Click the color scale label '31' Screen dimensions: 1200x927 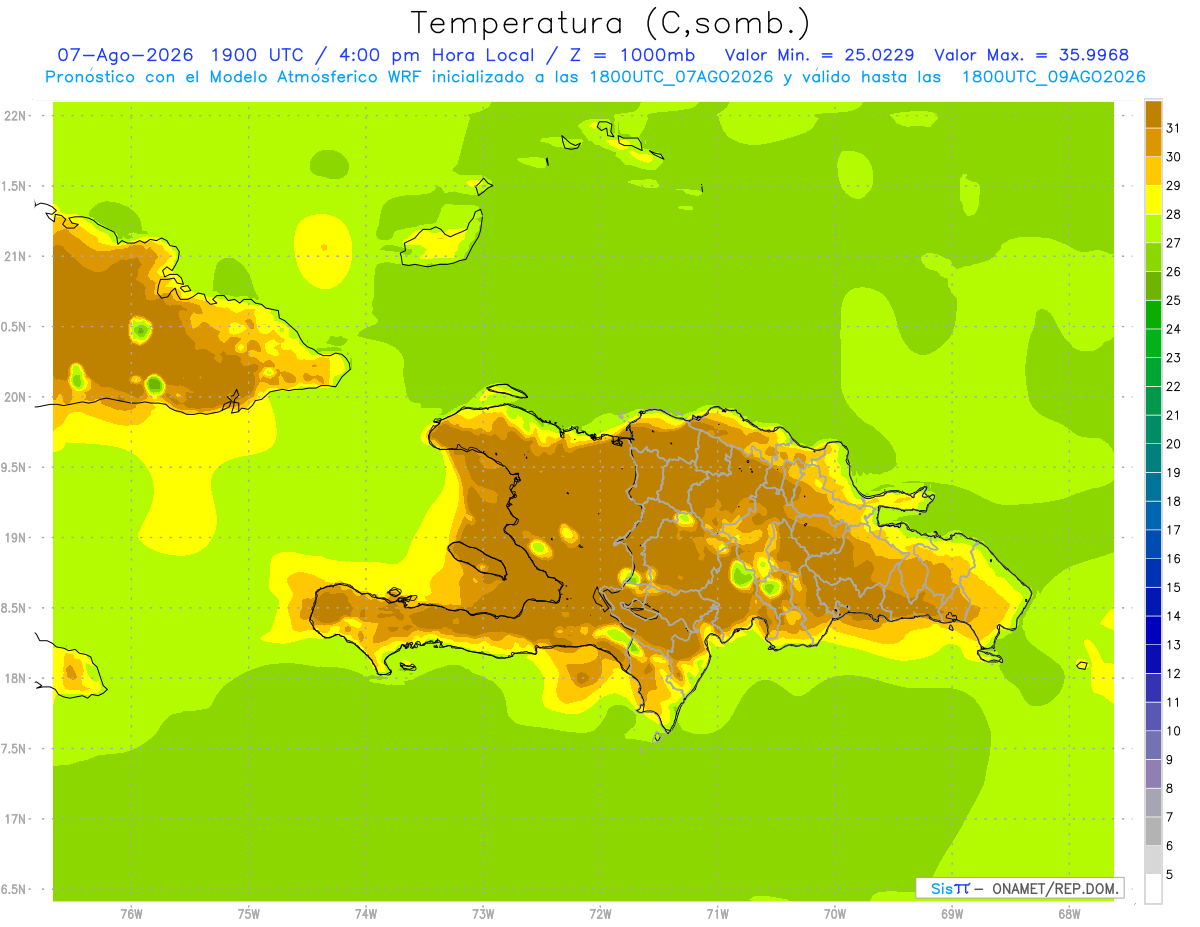point(1174,128)
